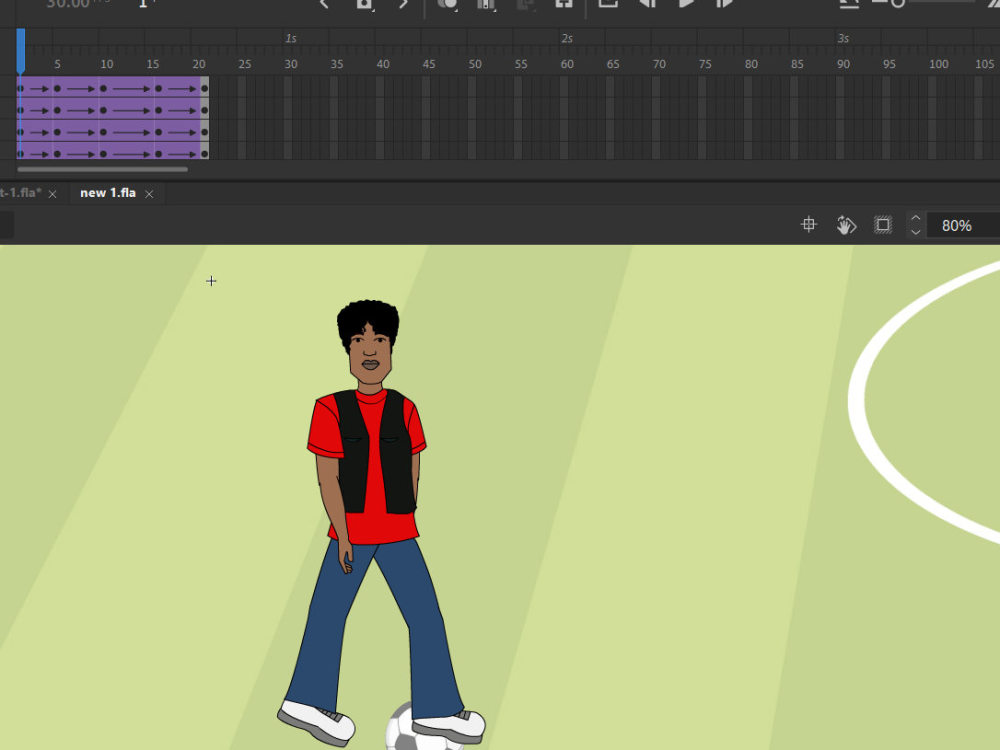Select second layer keyframe at frame 5
Image resolution: width=1000 pixels, height=750 pixels.
(x=57, y=110)
